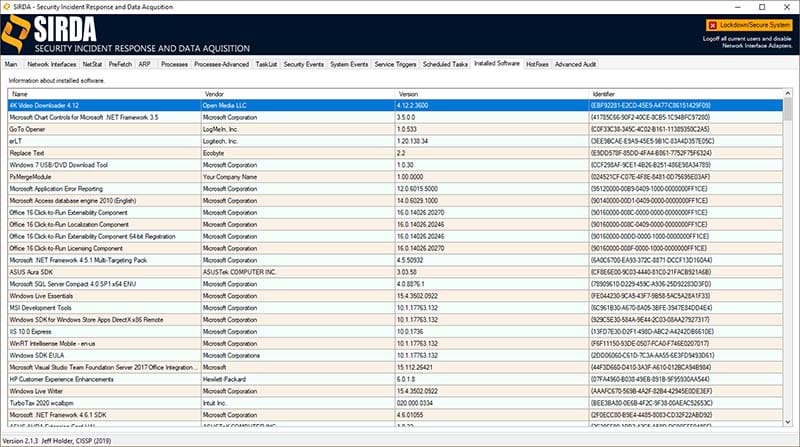Select Office 16 Click-to-Run Licensing Component row
Screen dimensions: 800x447
pos(395,249)
